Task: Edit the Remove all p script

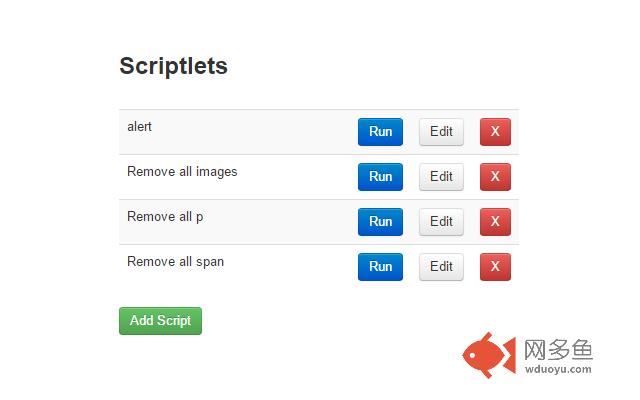Action: 441,222
